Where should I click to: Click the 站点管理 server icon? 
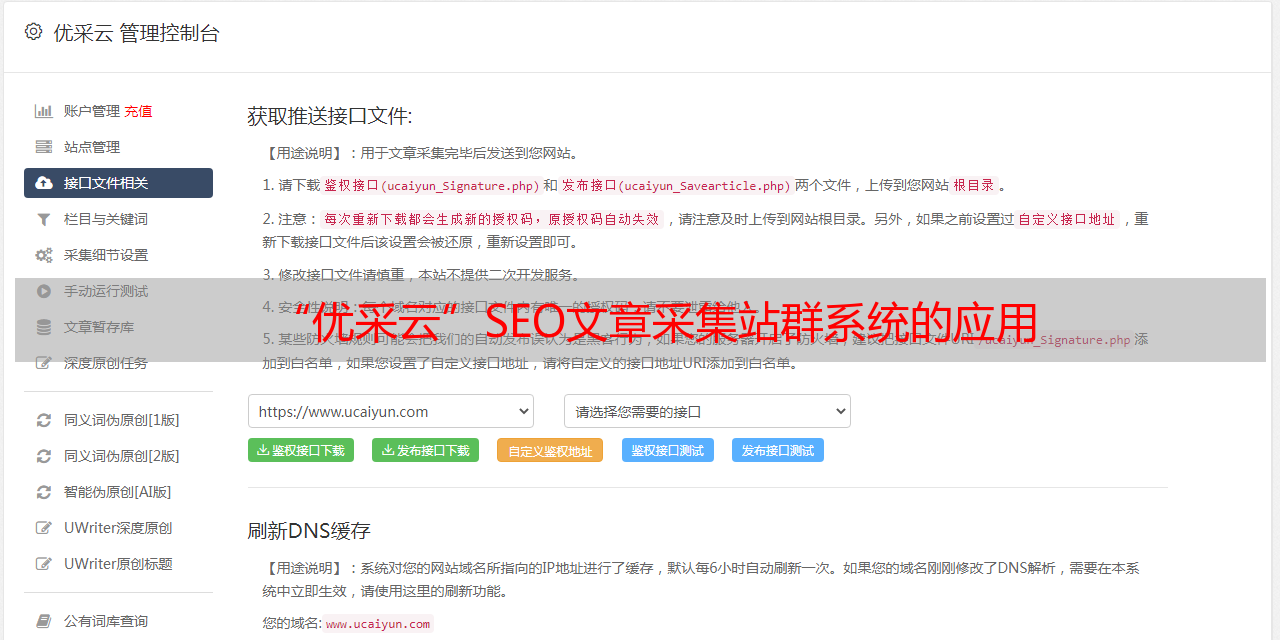coord(44,147)
